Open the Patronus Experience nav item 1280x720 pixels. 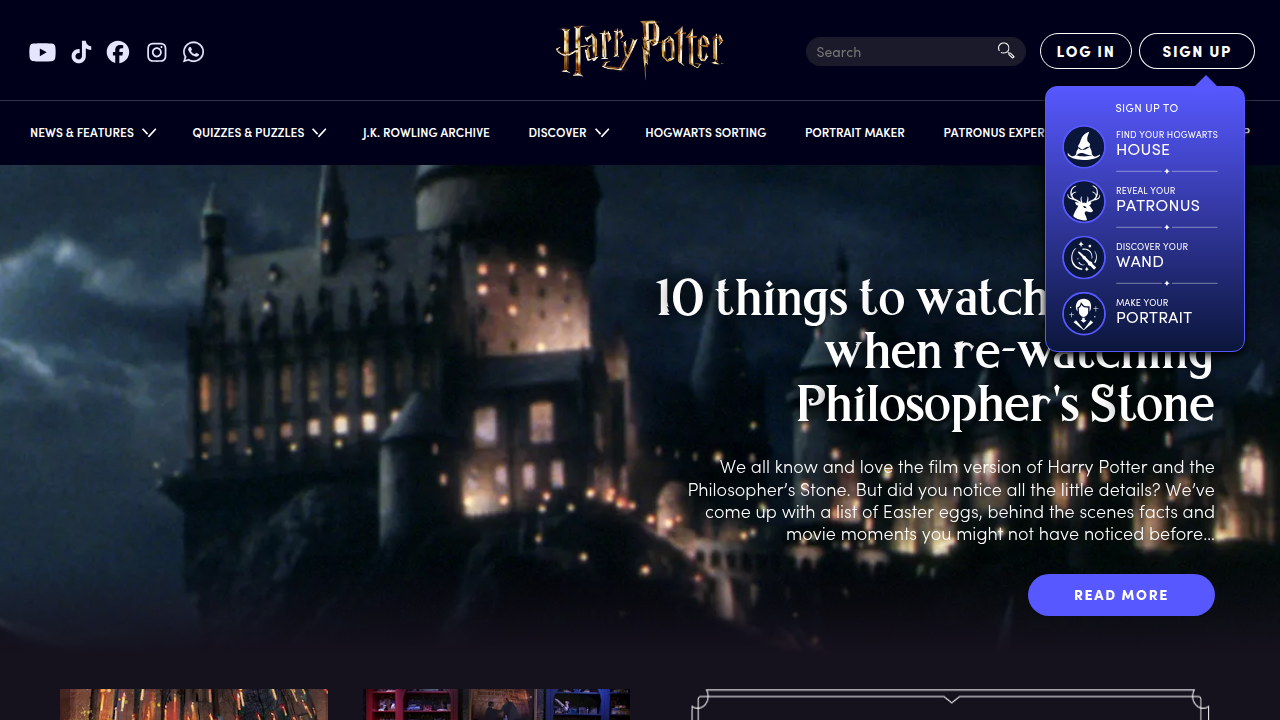pyautogui.click(x=994, y=133)
